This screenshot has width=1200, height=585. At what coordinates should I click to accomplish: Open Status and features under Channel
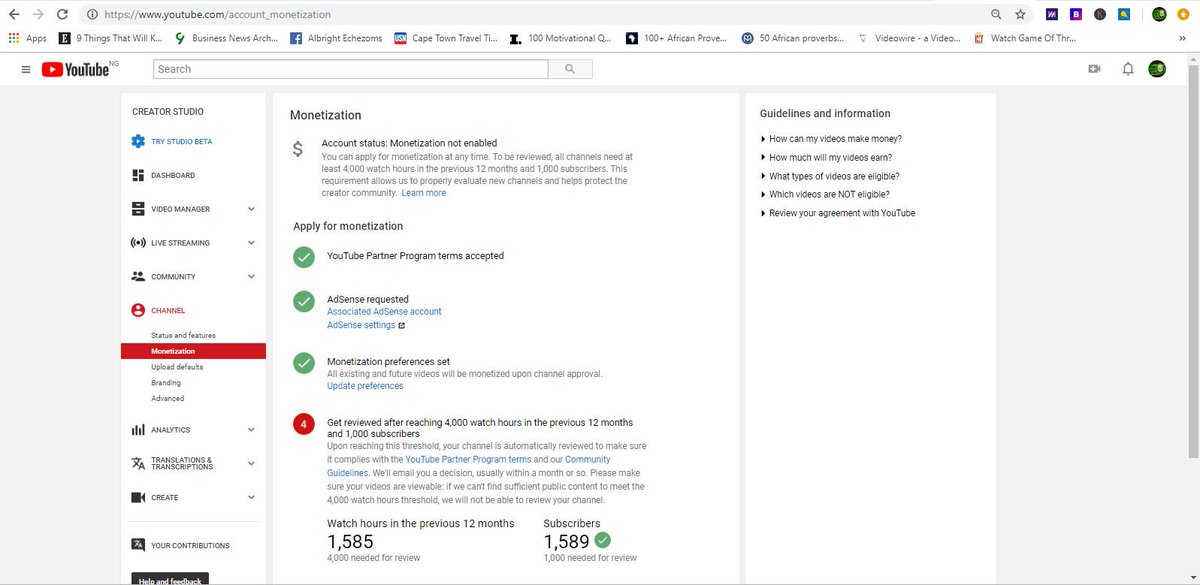click(183, 335)
